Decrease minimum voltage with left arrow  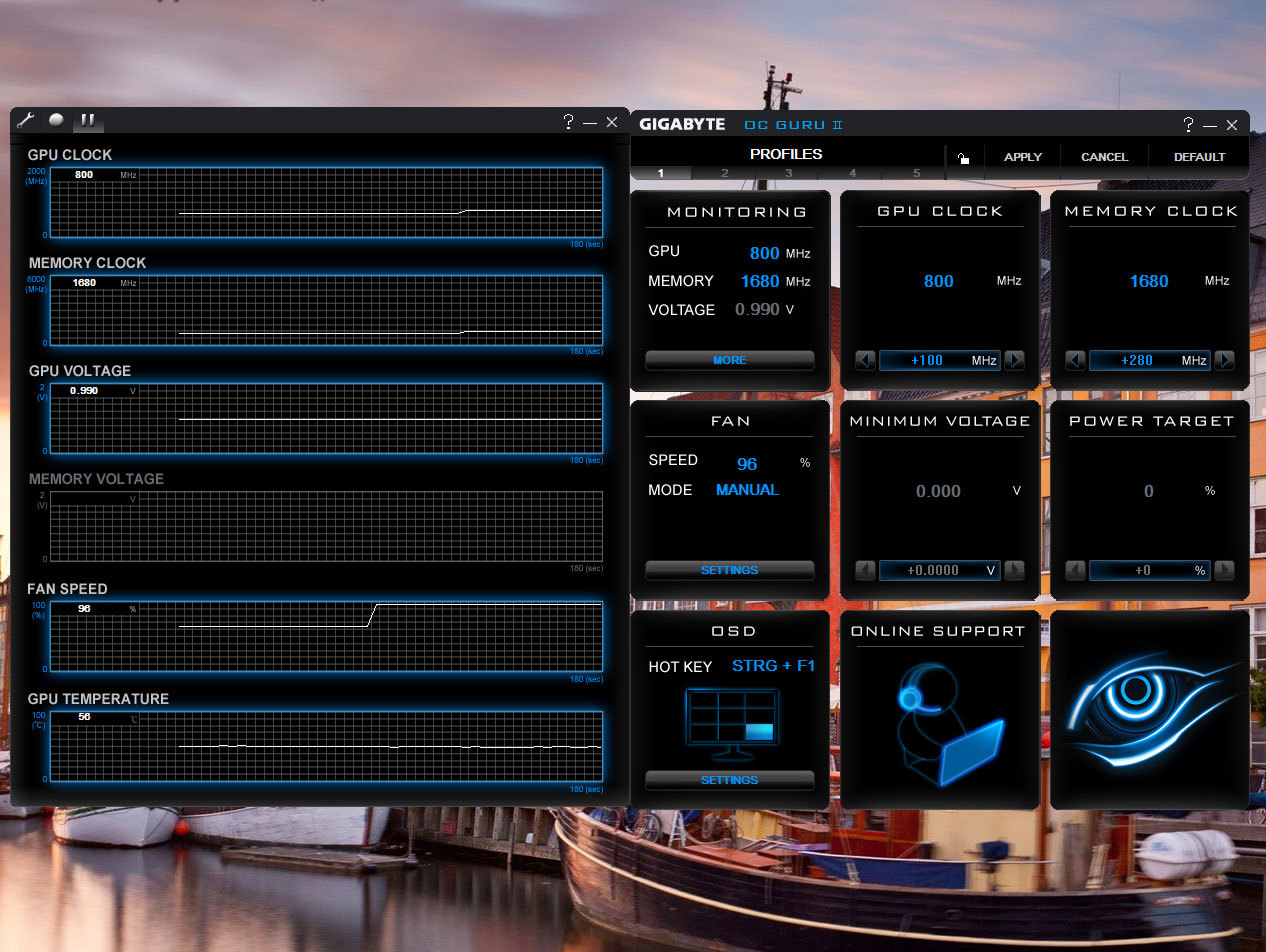pos(866,570)
